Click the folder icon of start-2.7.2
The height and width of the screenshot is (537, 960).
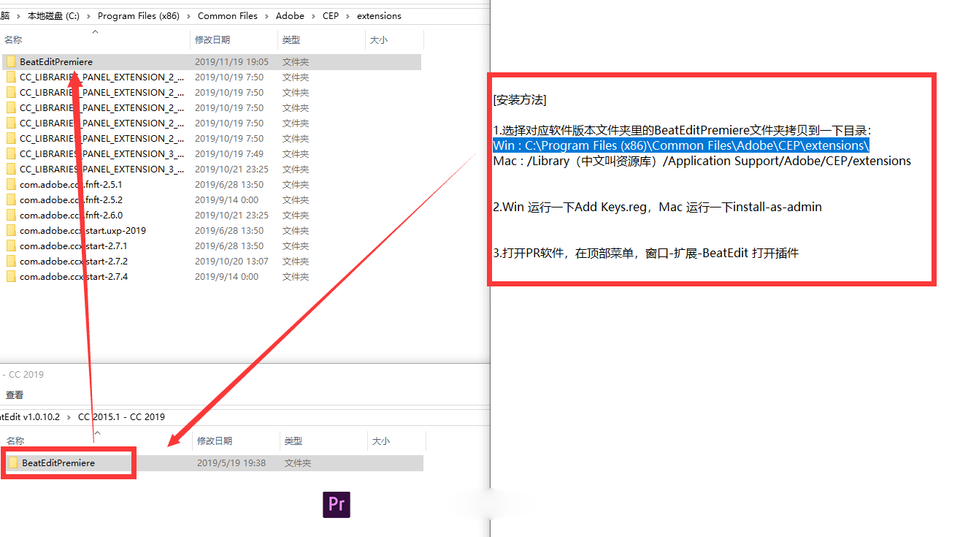[11, 261]
